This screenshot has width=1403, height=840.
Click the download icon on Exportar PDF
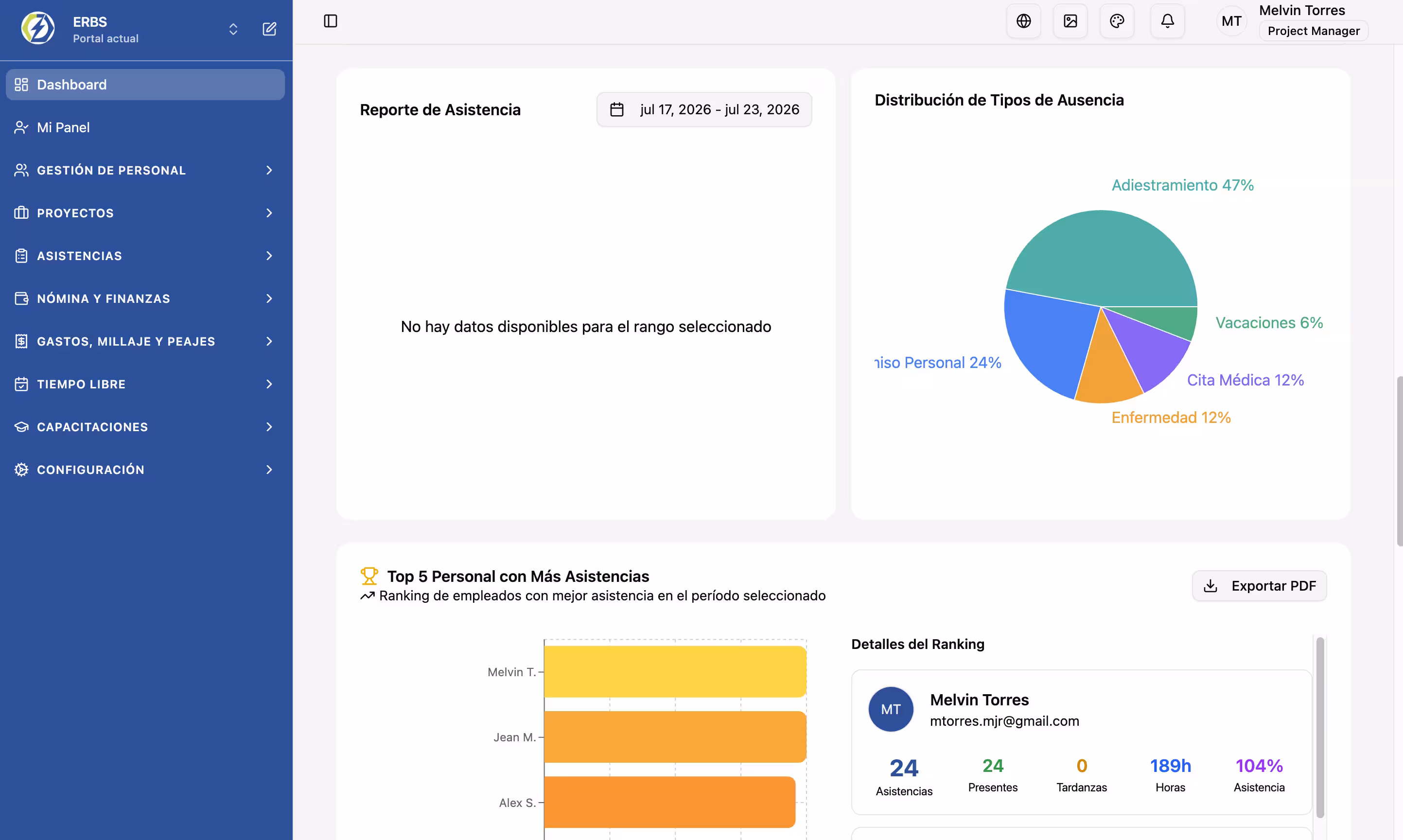tap(1210, 586)
